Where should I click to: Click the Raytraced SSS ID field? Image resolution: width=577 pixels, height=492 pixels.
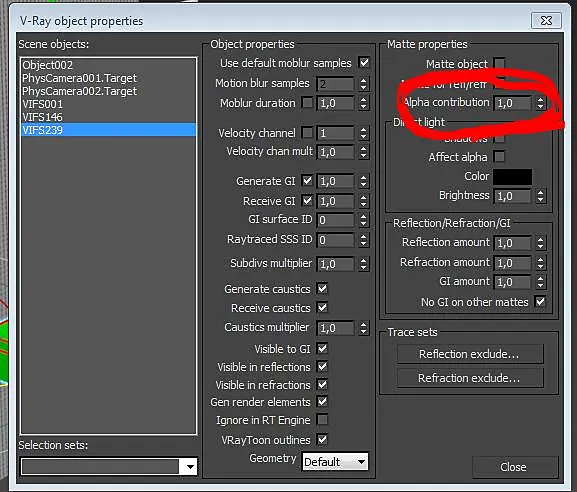coord(335,240)
